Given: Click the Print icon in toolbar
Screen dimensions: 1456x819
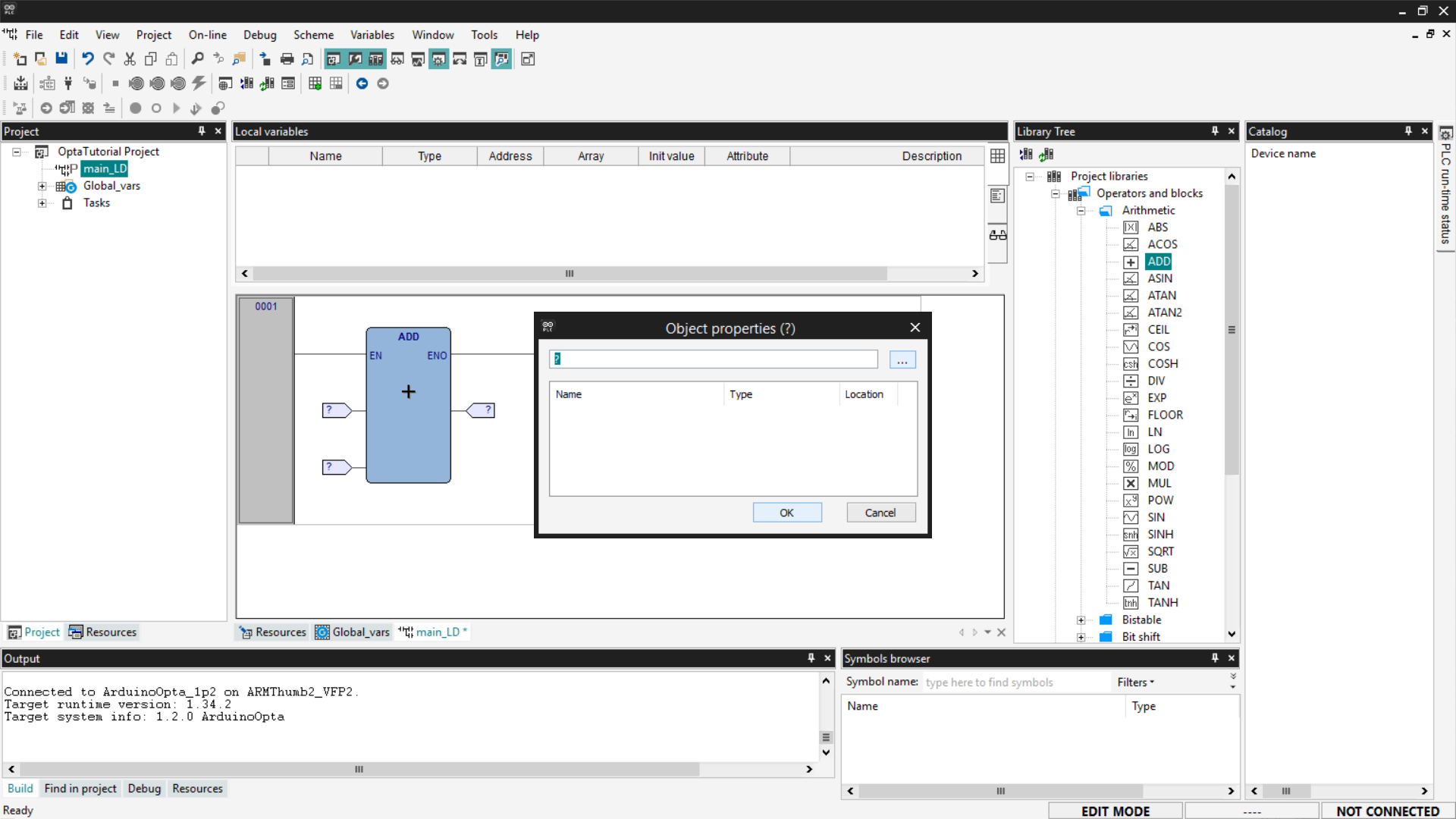Looking at the screenshot, I should [287, 59].
